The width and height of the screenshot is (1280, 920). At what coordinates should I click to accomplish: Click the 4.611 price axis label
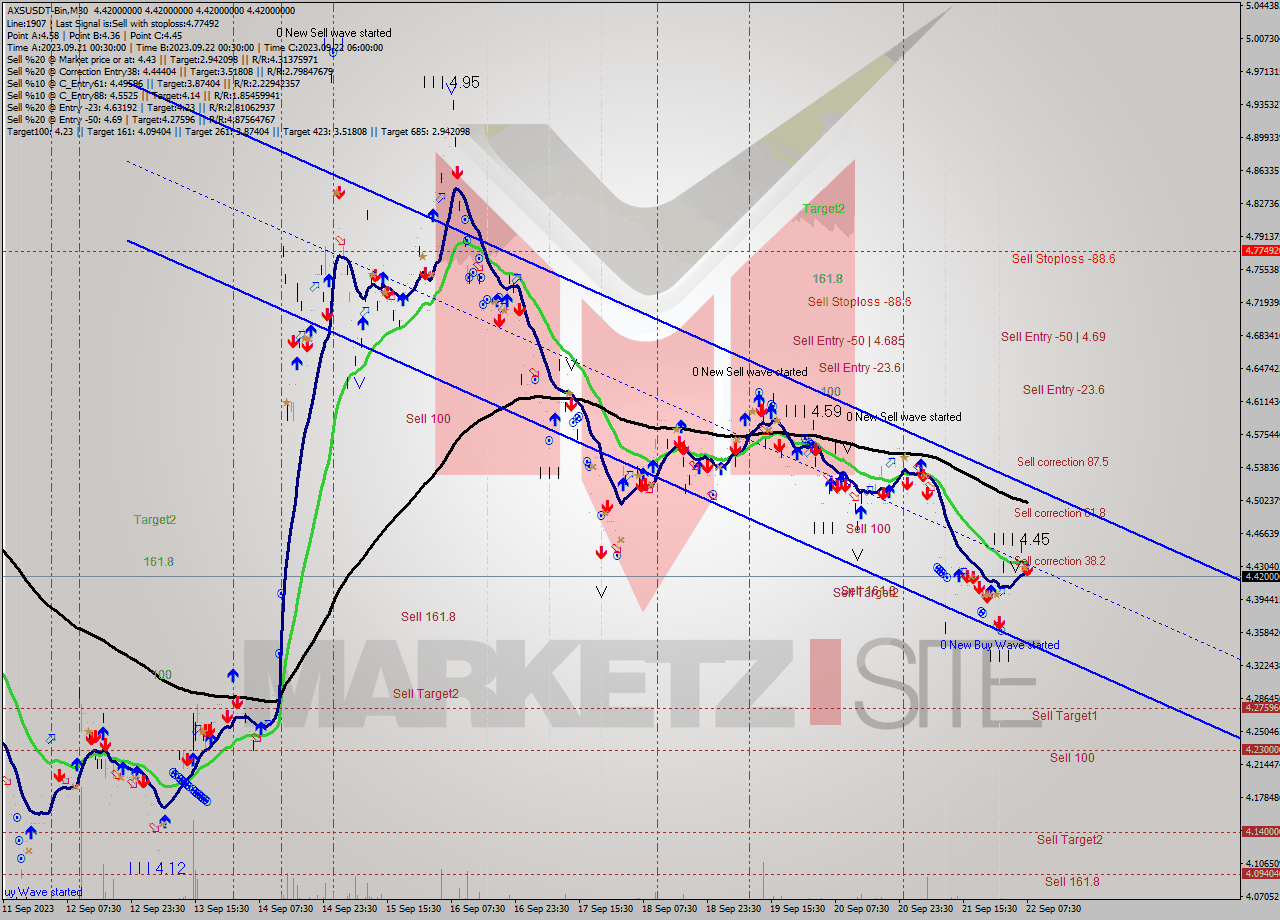[1262, 401]
